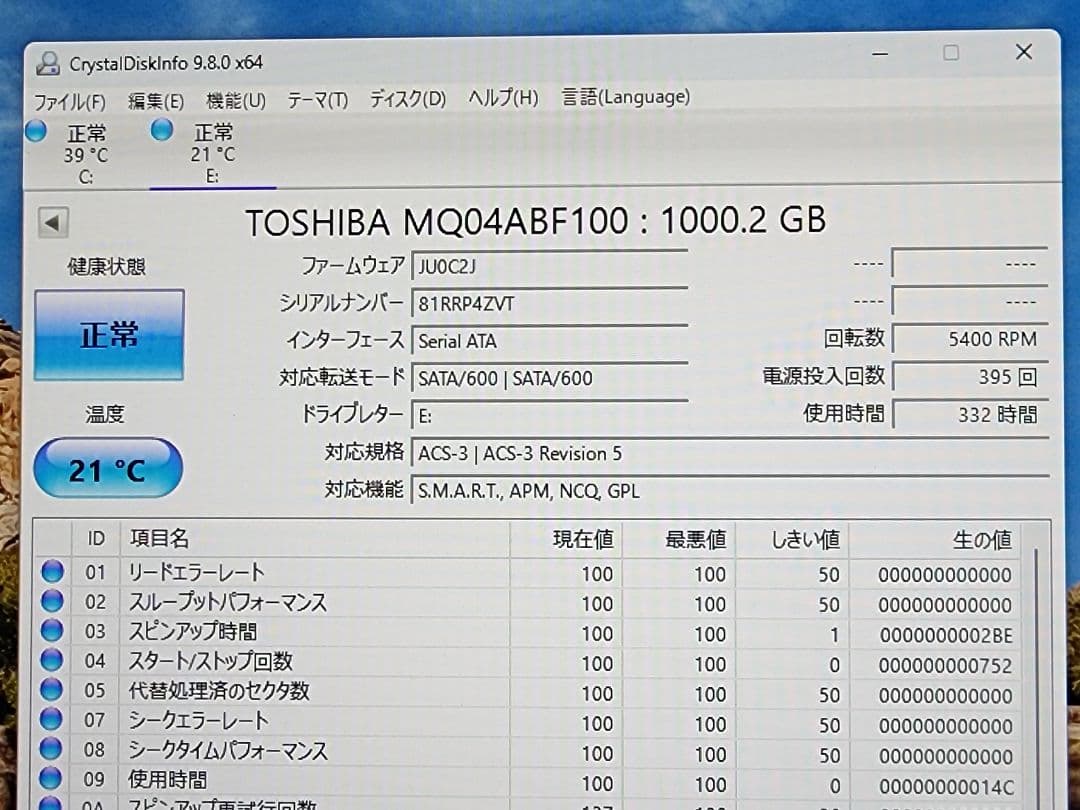Select the 使用時間 row with ID 09
This screenshot has height=810, width=1080.
527,782
